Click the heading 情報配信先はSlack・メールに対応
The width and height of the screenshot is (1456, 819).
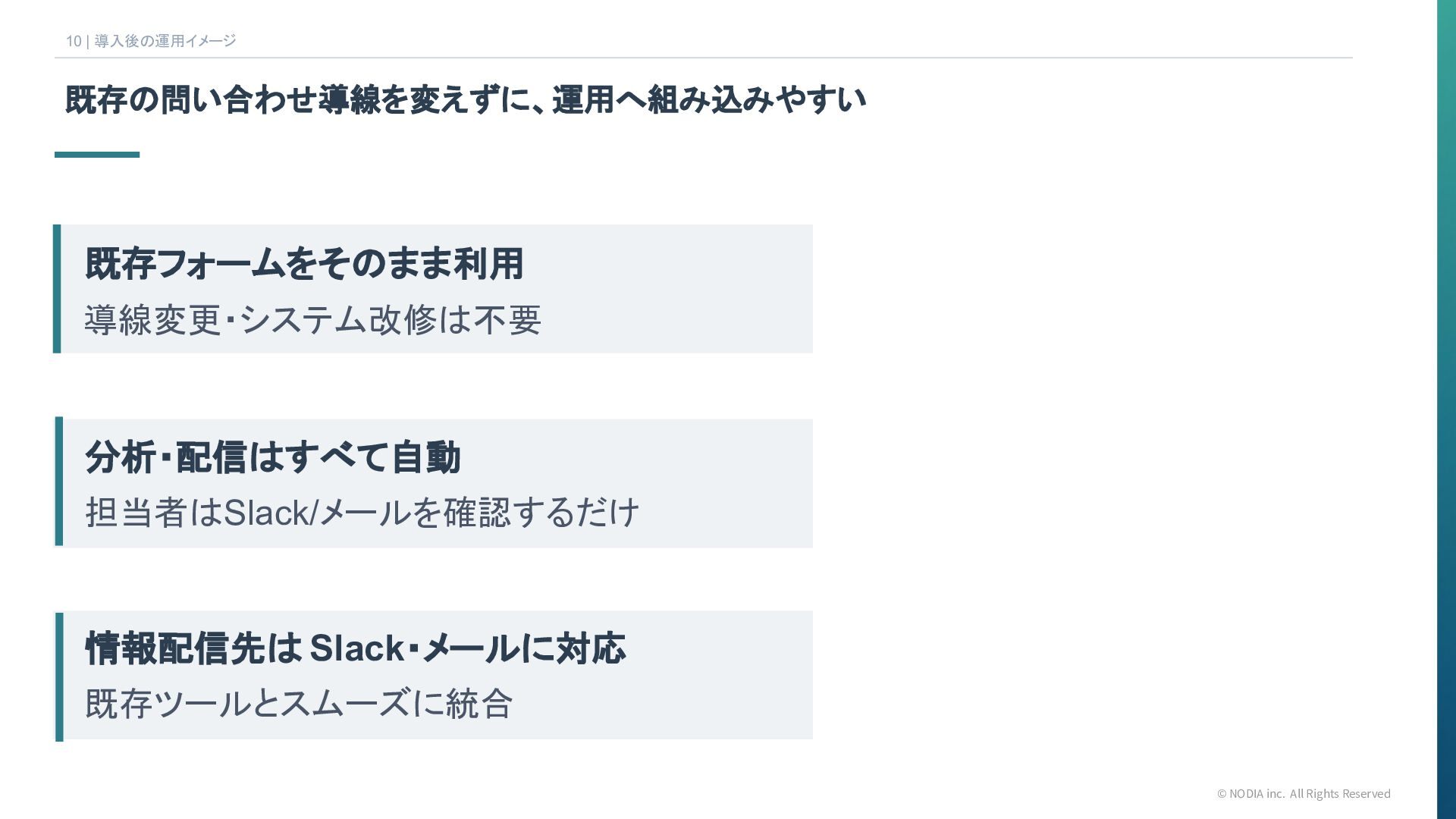point(355,649)
